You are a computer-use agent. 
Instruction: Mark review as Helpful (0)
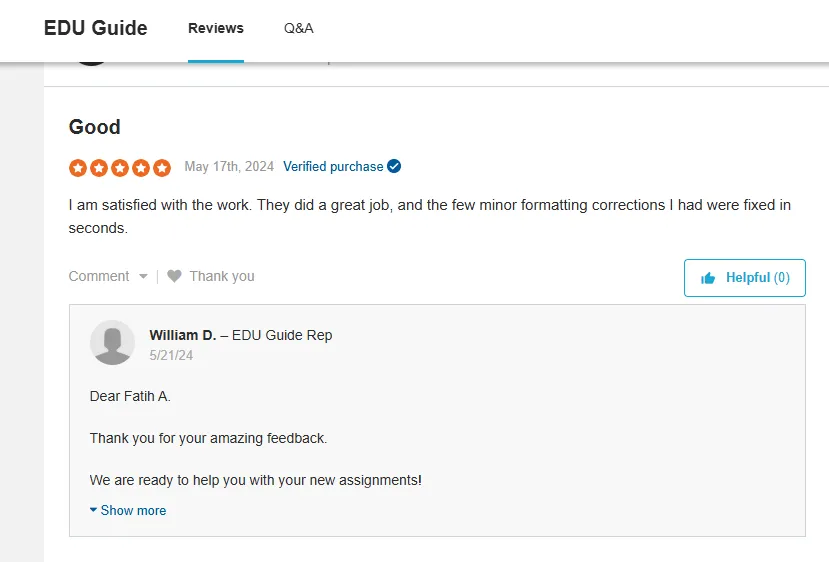click(x=744, y=278)
